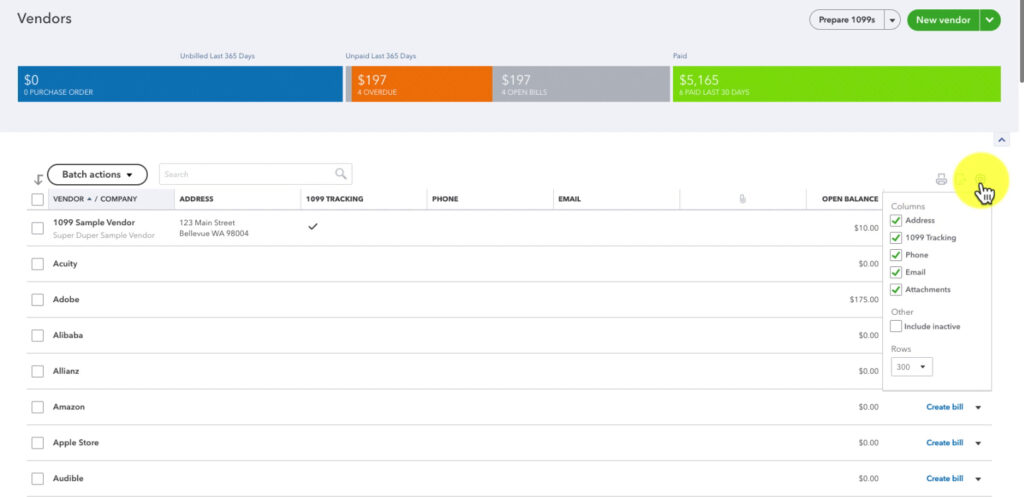Click 1099 tracking checkmark for Sample Vendor

313,227
